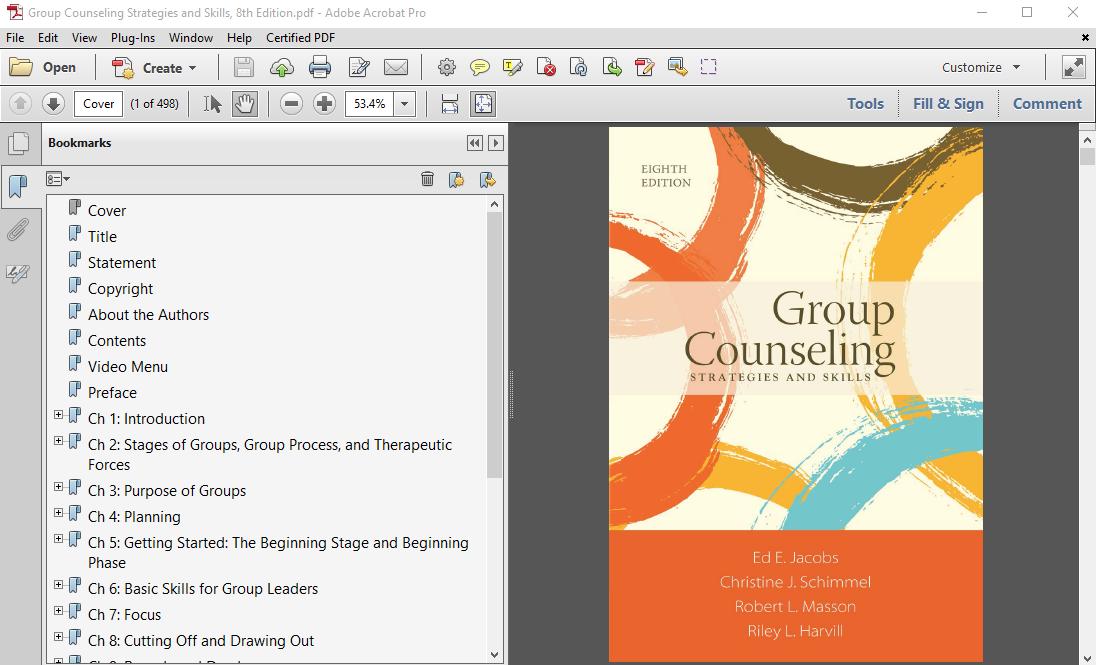Viewport: 1096px width, 665px height.
Task: Expand the Ch 1: Introduction bookmark
Action: click(58, 415)
